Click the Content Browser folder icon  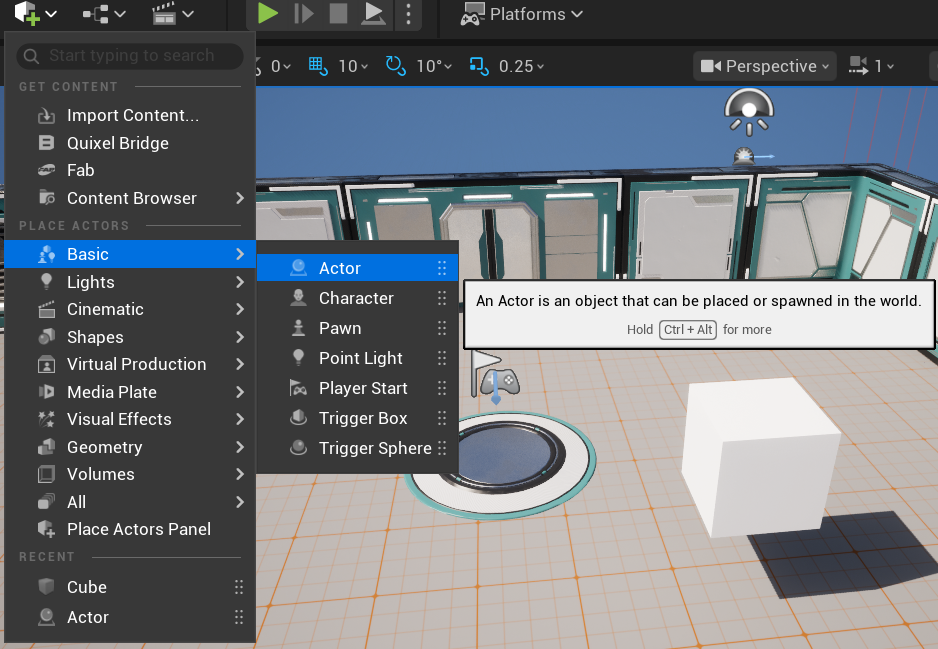tap(47, 197)
